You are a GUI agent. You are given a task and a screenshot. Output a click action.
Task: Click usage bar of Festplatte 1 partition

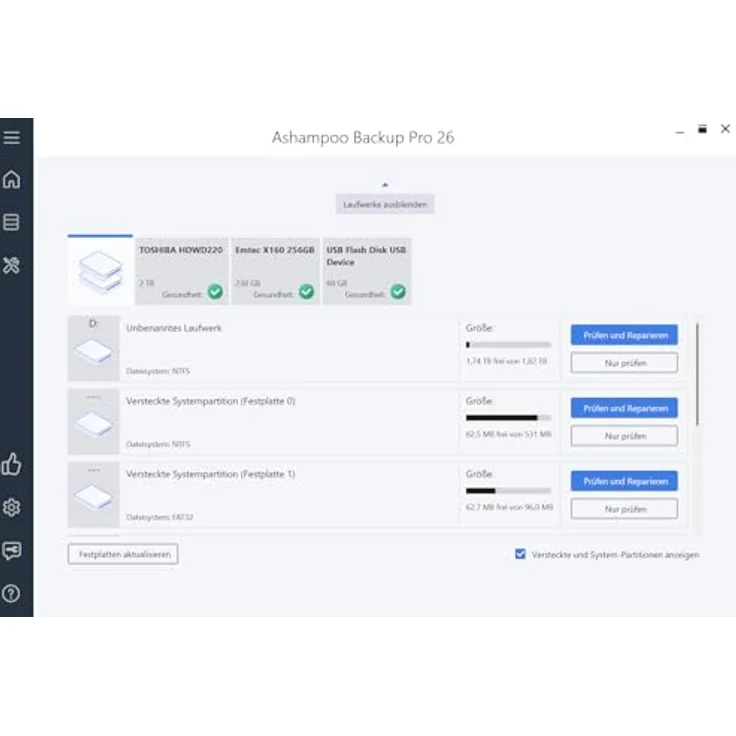point(508,491)
